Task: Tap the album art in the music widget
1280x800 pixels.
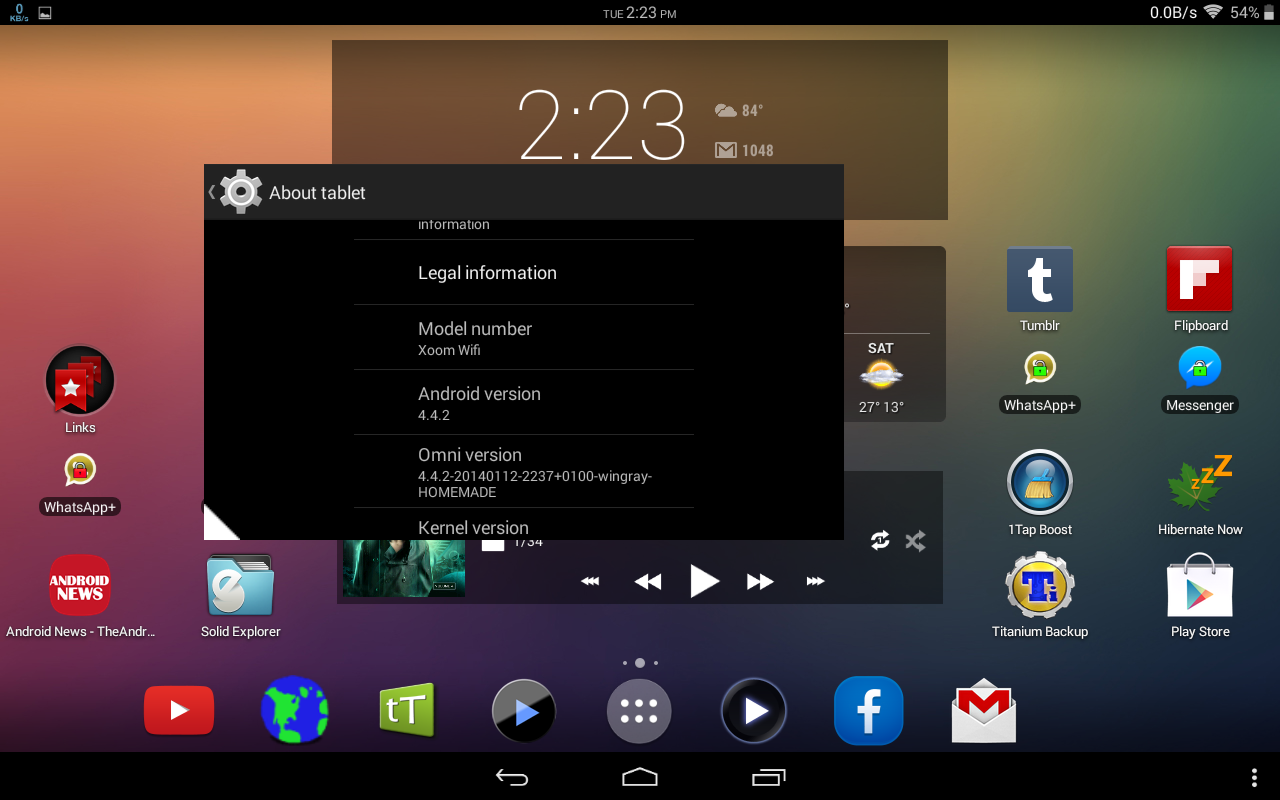Action: pyautogui.click(x=403, y=567)
